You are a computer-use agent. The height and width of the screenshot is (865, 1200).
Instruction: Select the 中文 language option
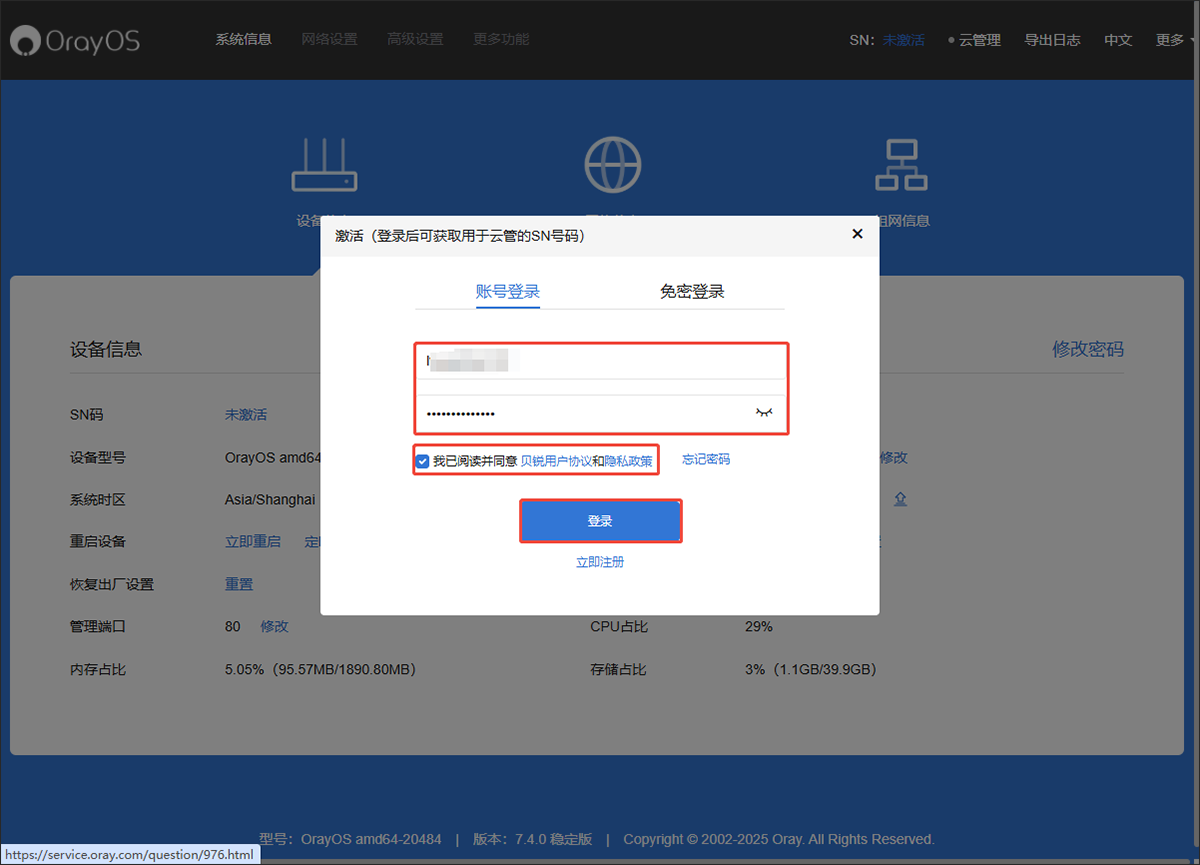1118,40
